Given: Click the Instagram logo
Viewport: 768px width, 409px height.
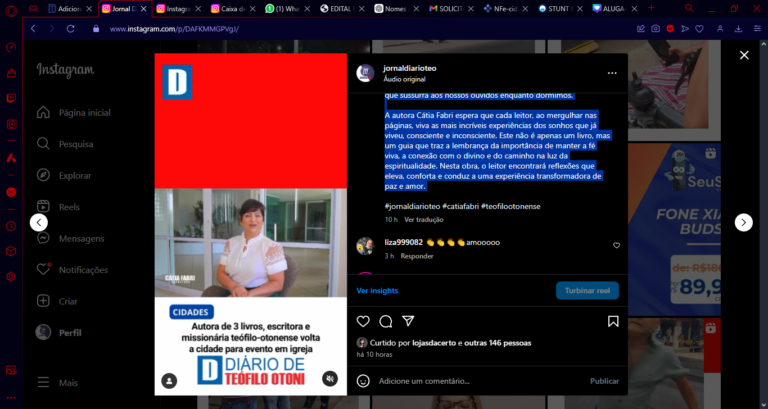Looking at the screenshot, I should 65,70.
